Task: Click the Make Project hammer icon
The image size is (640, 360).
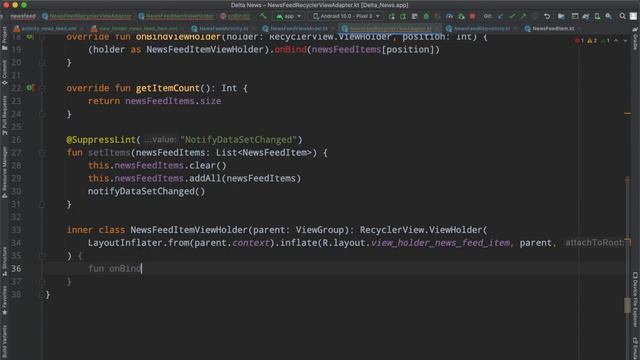Action: pyautogui.click(x=264, y=16)
